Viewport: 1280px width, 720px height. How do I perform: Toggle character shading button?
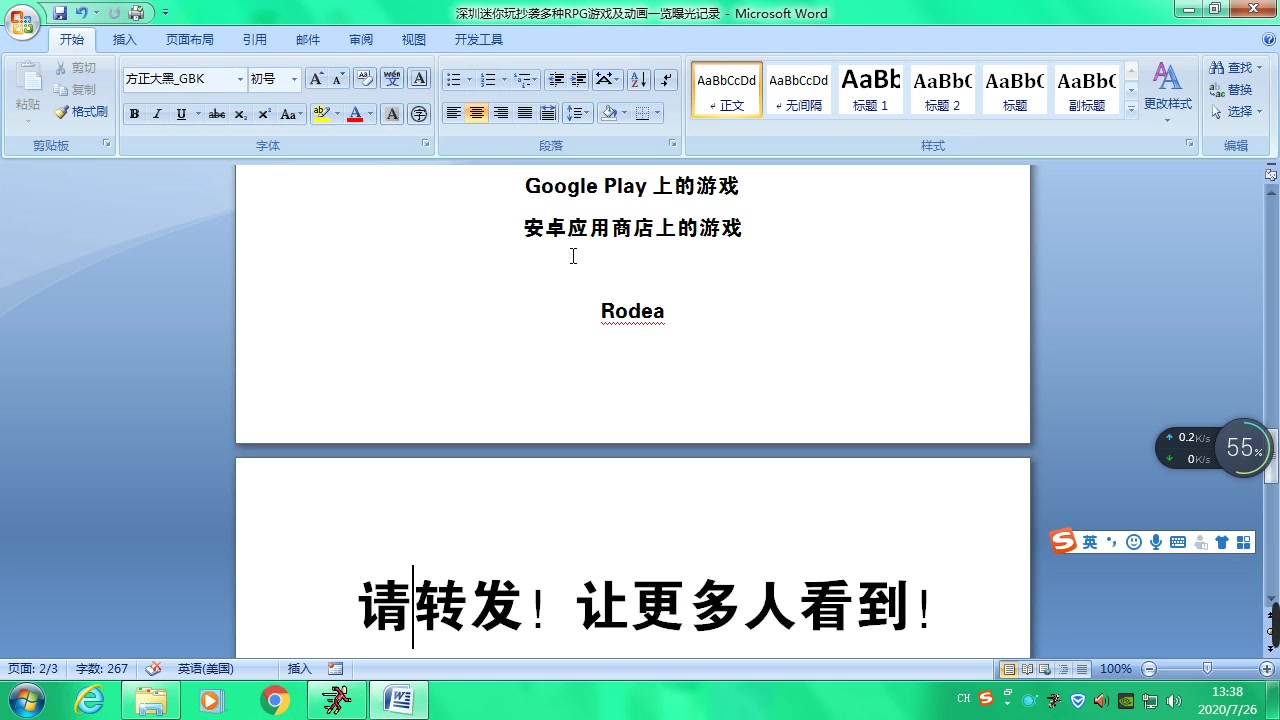click(x=392, y=114)
